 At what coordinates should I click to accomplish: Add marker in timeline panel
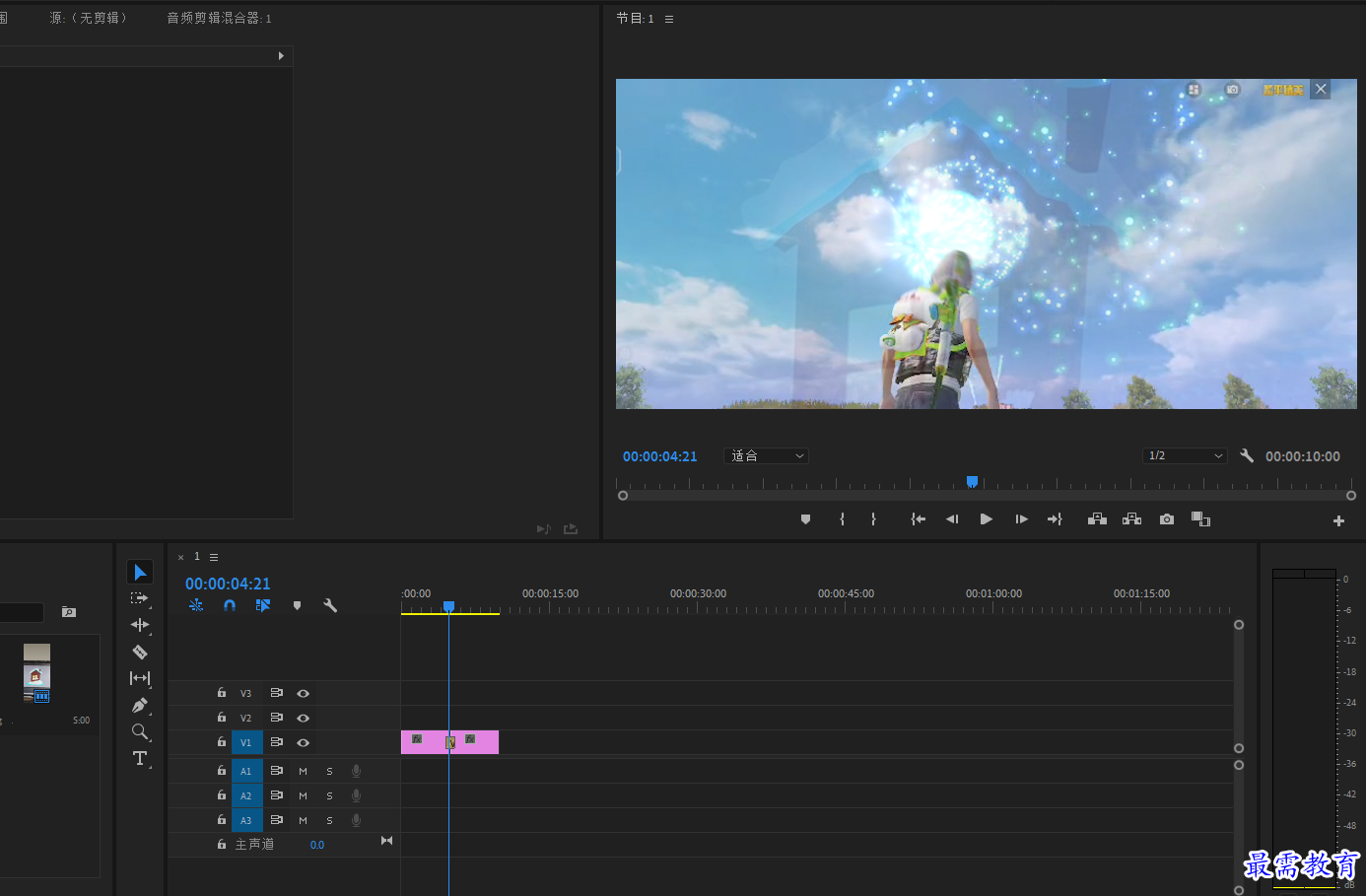(297, 605)
